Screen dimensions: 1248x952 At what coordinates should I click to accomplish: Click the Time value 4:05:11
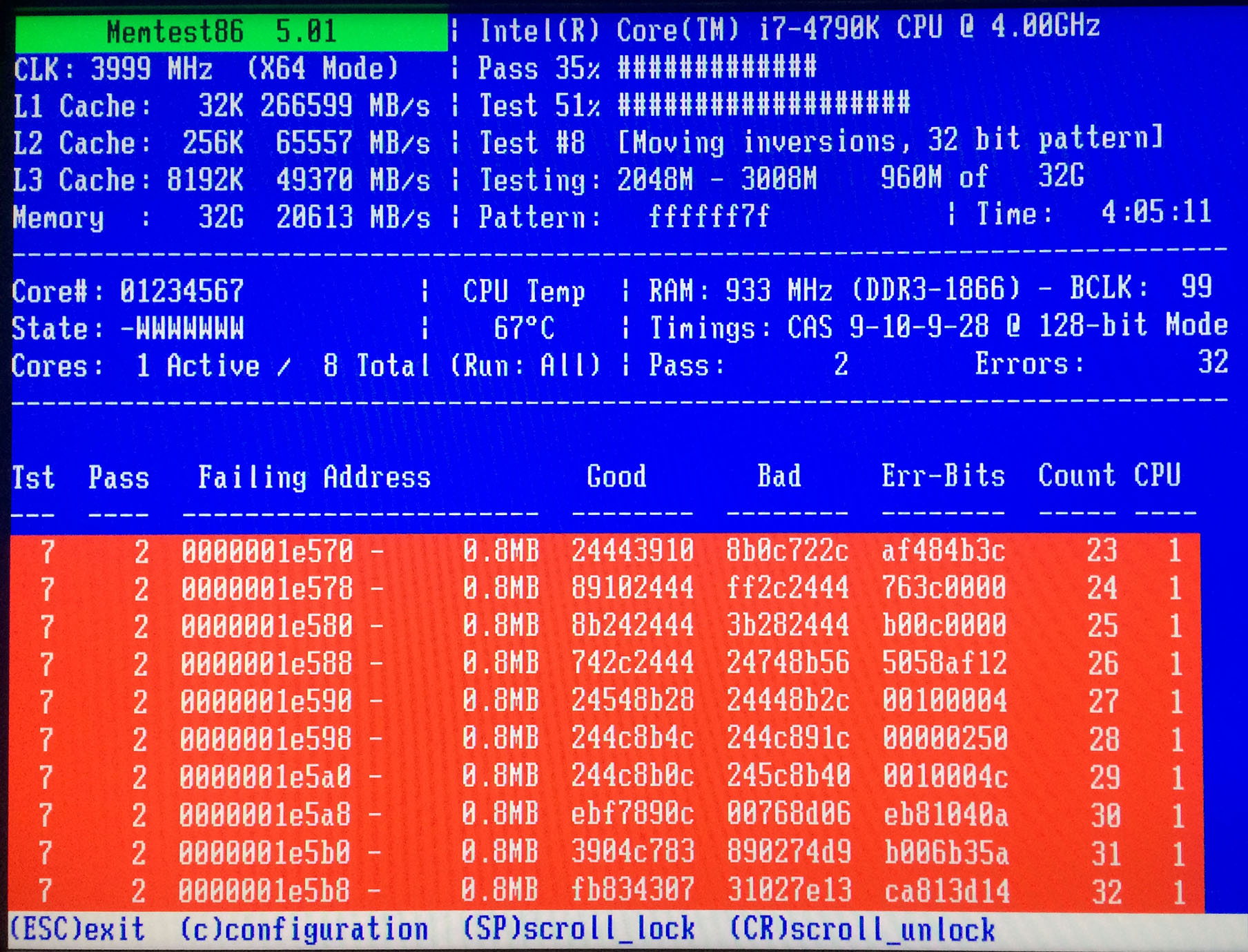1157,212
